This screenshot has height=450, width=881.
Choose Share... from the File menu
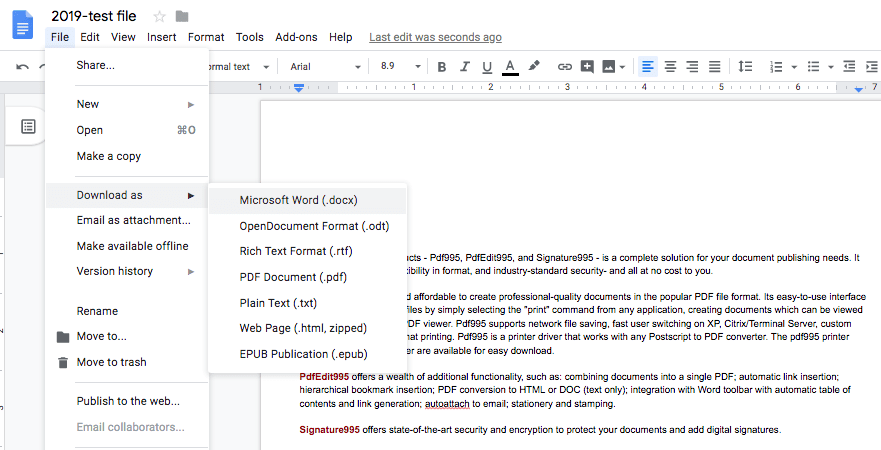tap(127, 65)
